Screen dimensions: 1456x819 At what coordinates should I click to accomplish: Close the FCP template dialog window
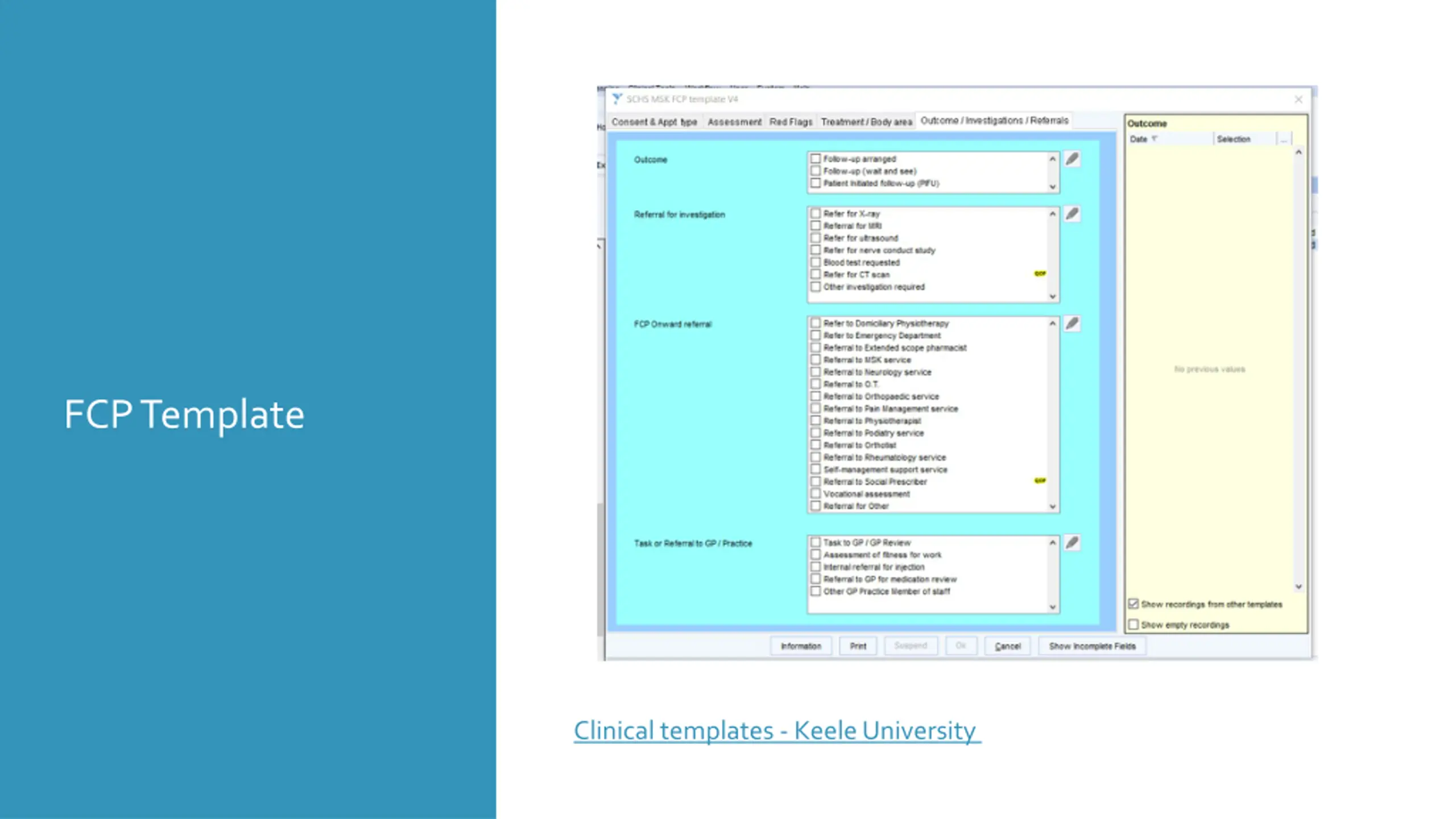pyautogui.click(x=1298, y=100)
